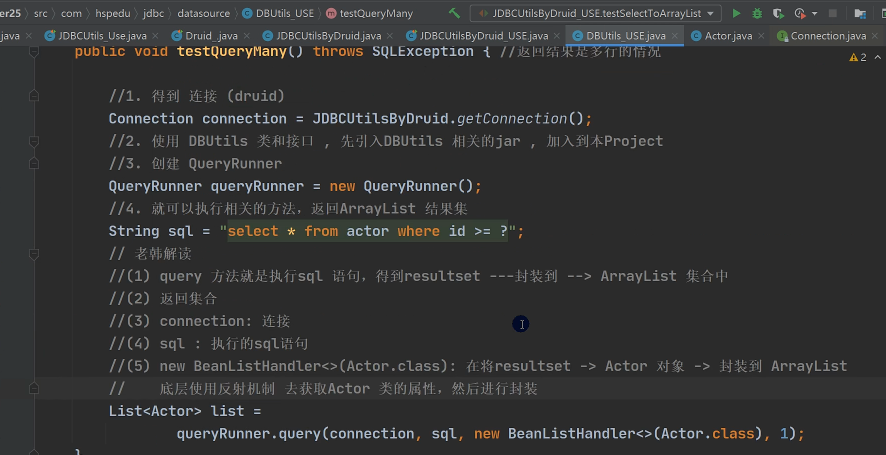
Task: Click the src breadcrumb
Action: pyautogui.click(x=41, y=13)
